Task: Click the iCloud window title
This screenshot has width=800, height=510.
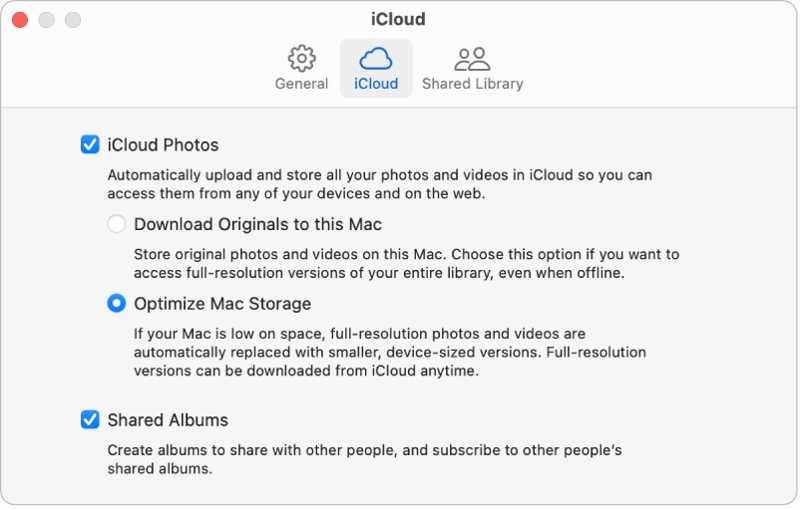Action: [399, 19]
